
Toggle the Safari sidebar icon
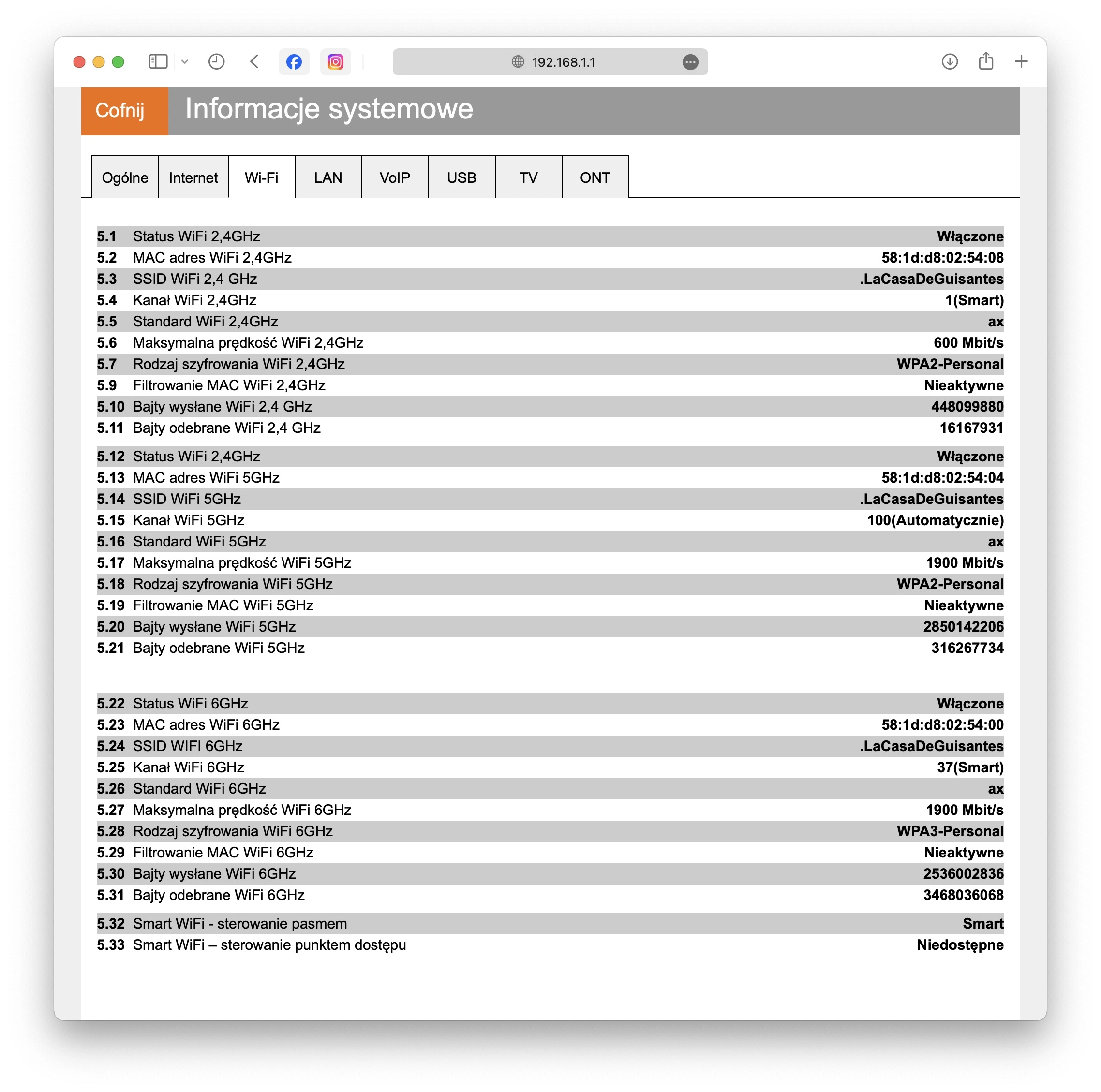[x=158, y=61]
